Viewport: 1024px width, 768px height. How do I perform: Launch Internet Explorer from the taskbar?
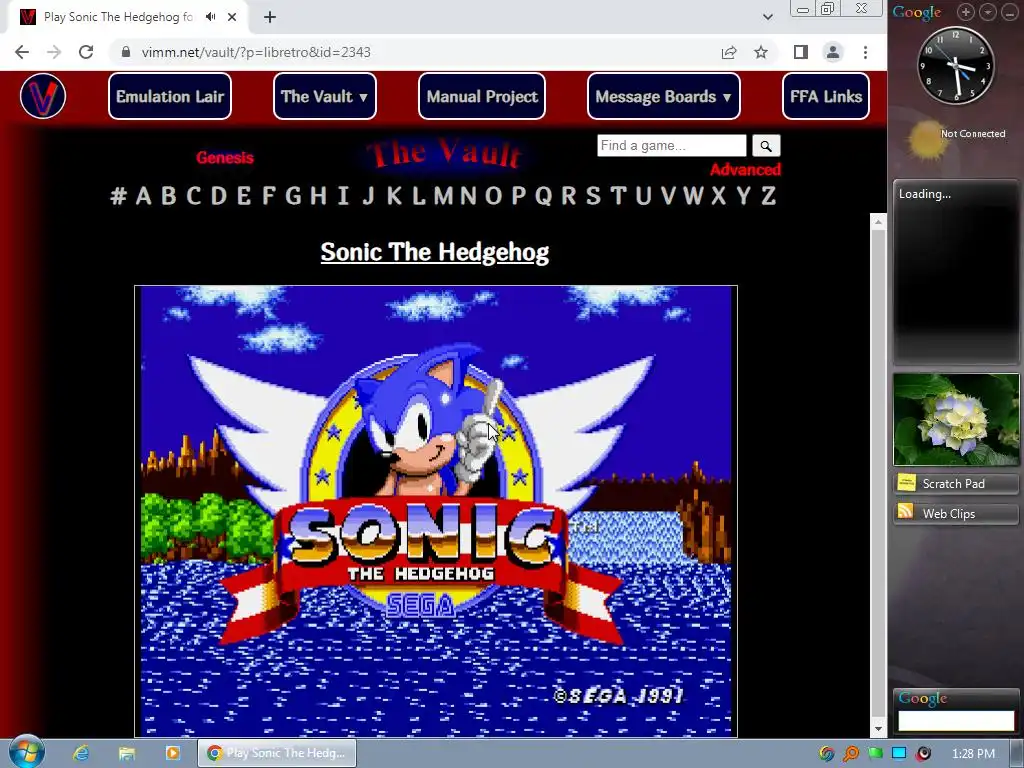(x=81, y=754)
